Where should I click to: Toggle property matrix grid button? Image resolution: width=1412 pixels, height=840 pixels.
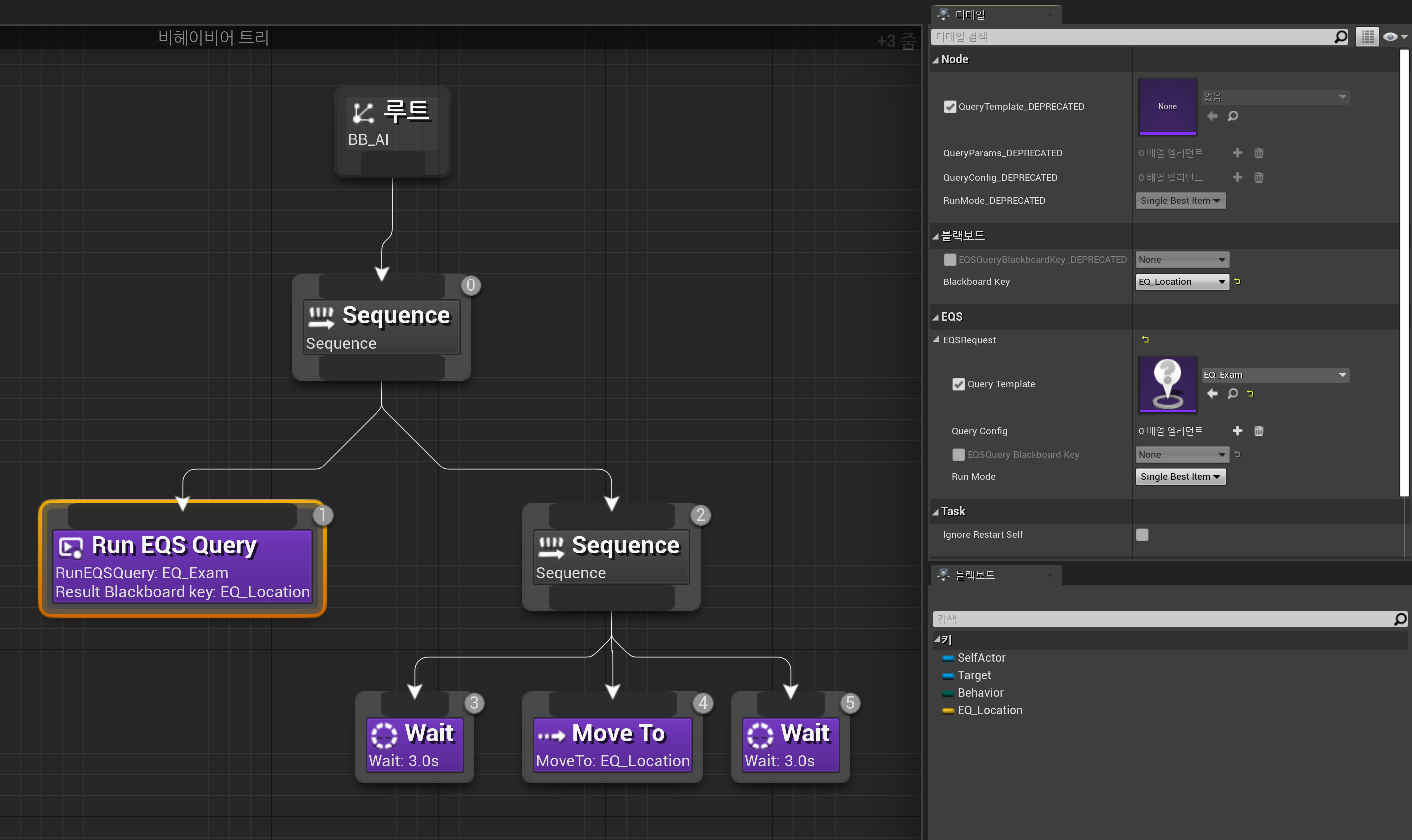click(1367, 37)
